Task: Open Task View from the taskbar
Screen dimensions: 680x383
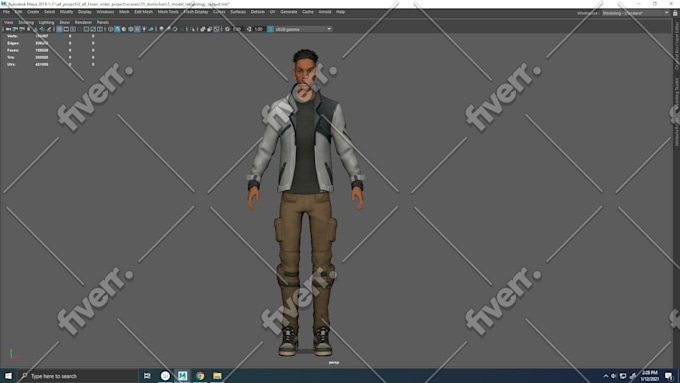Action: (147, 376)
